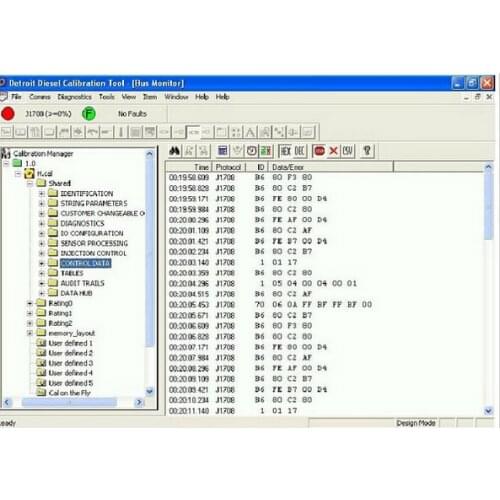This screenshot has height=500, width=500.
Task: Click the rt.cal file icon in tree
Action: 29,173
